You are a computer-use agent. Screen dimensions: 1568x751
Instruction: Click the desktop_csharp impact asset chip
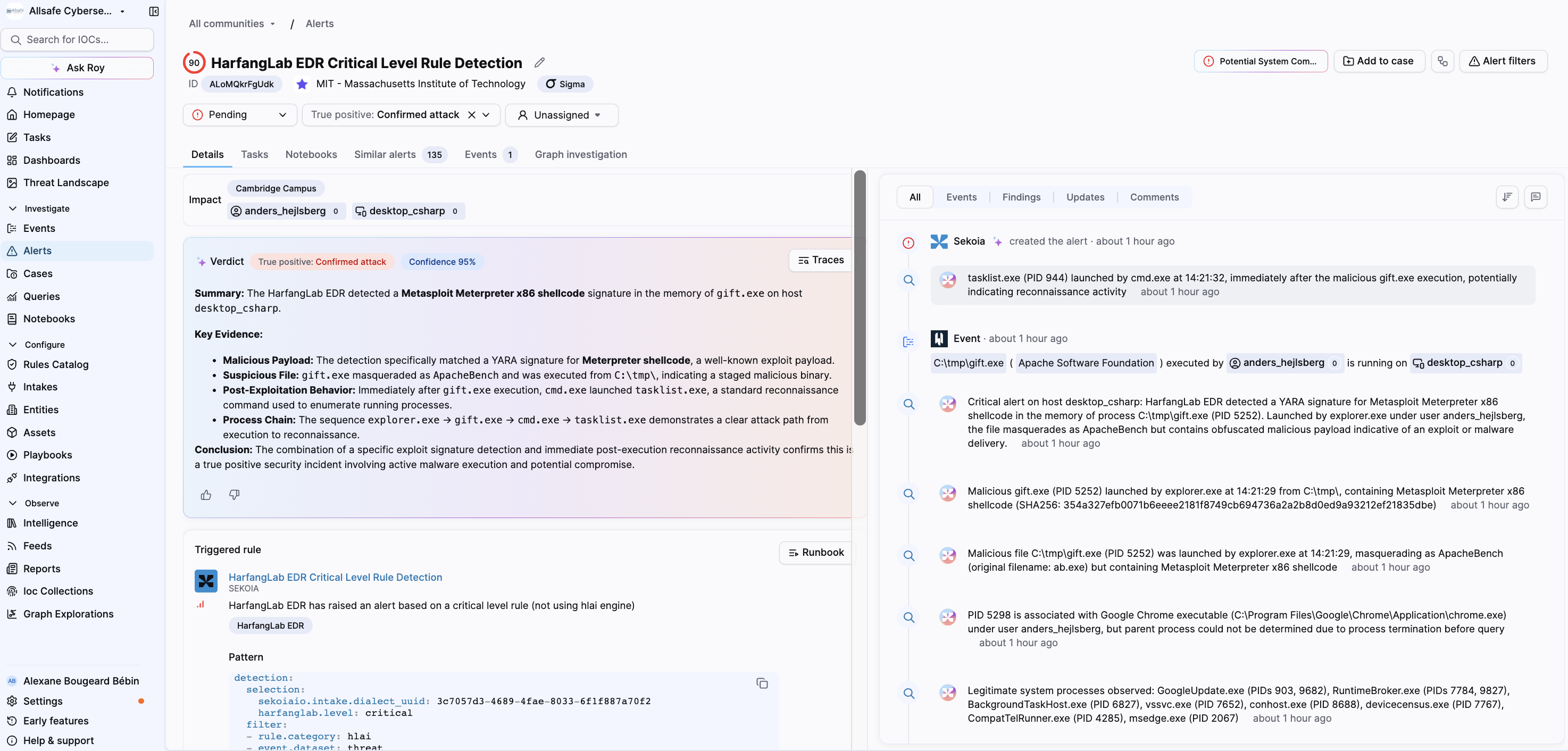point(408,211)
